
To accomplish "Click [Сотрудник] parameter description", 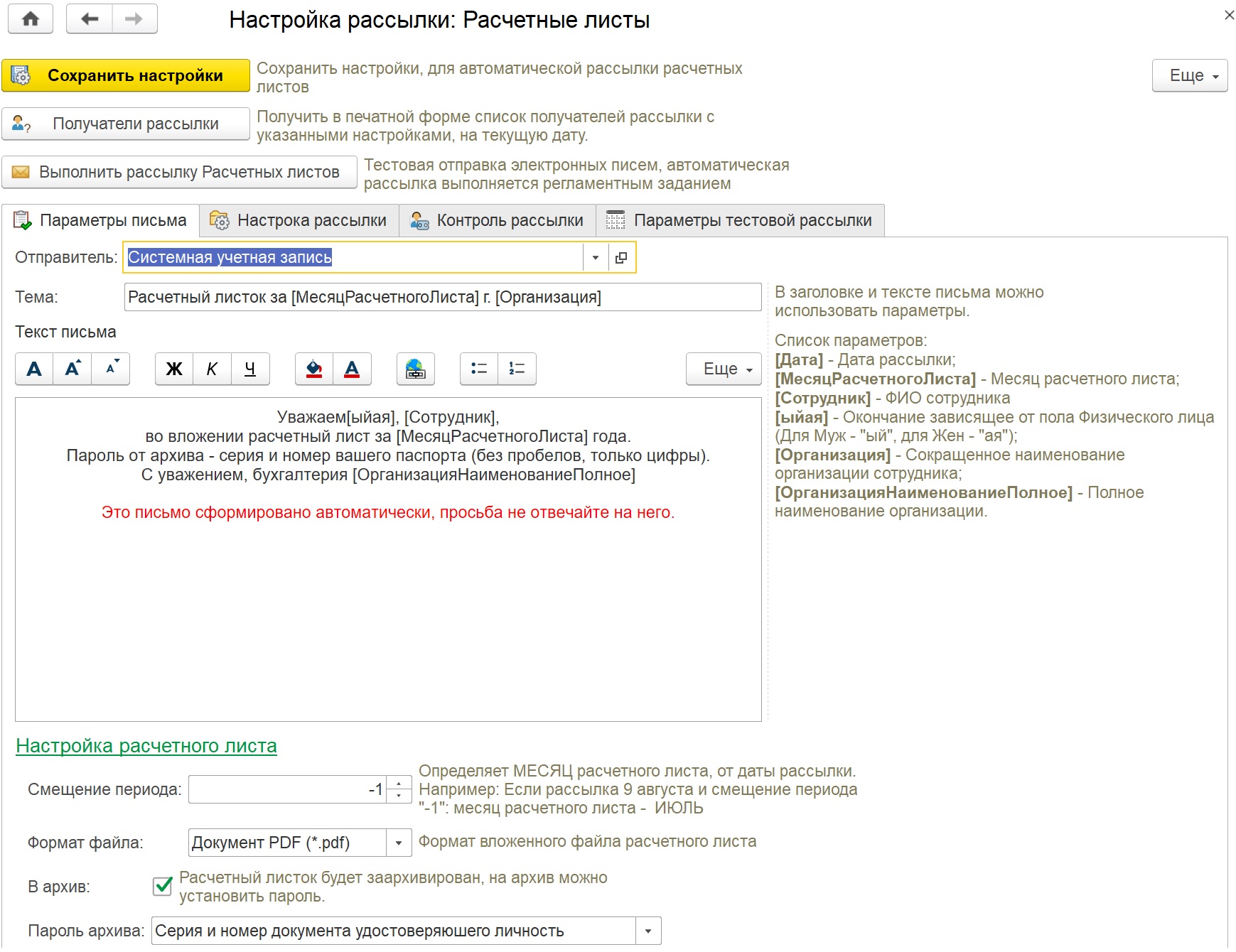I will point(892,398).
